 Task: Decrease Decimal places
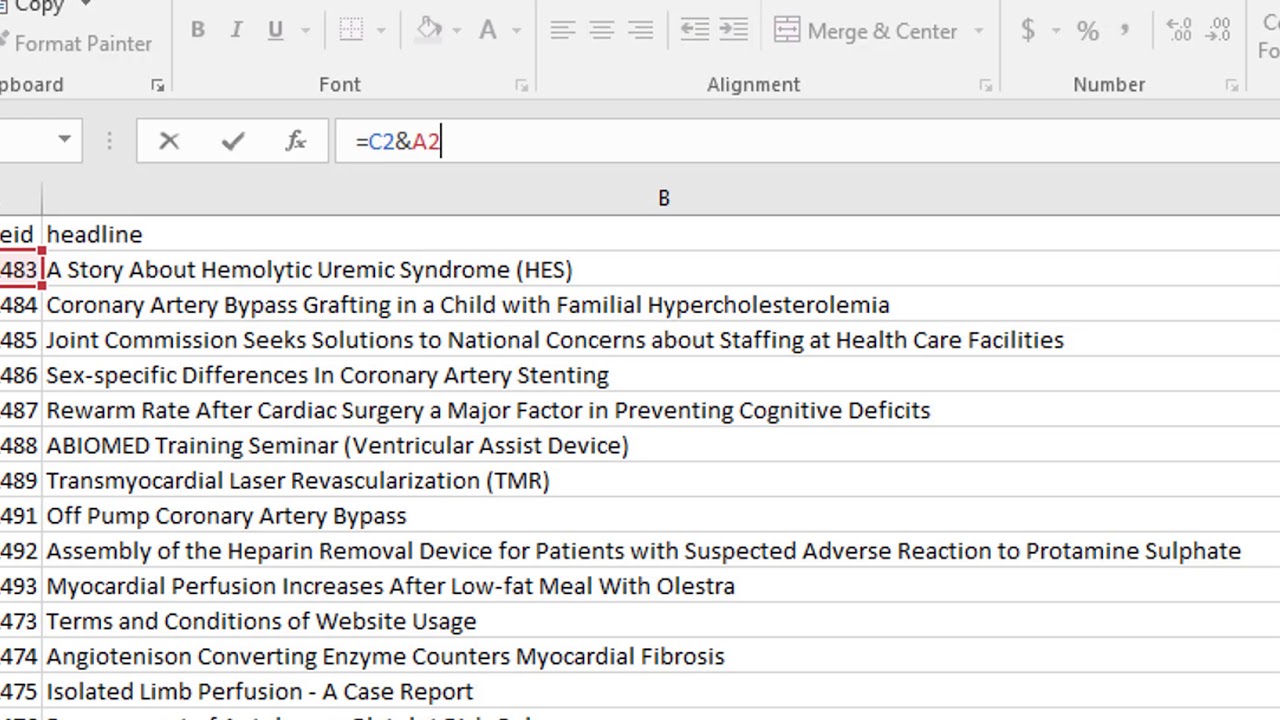click(x=1218, y=30)
